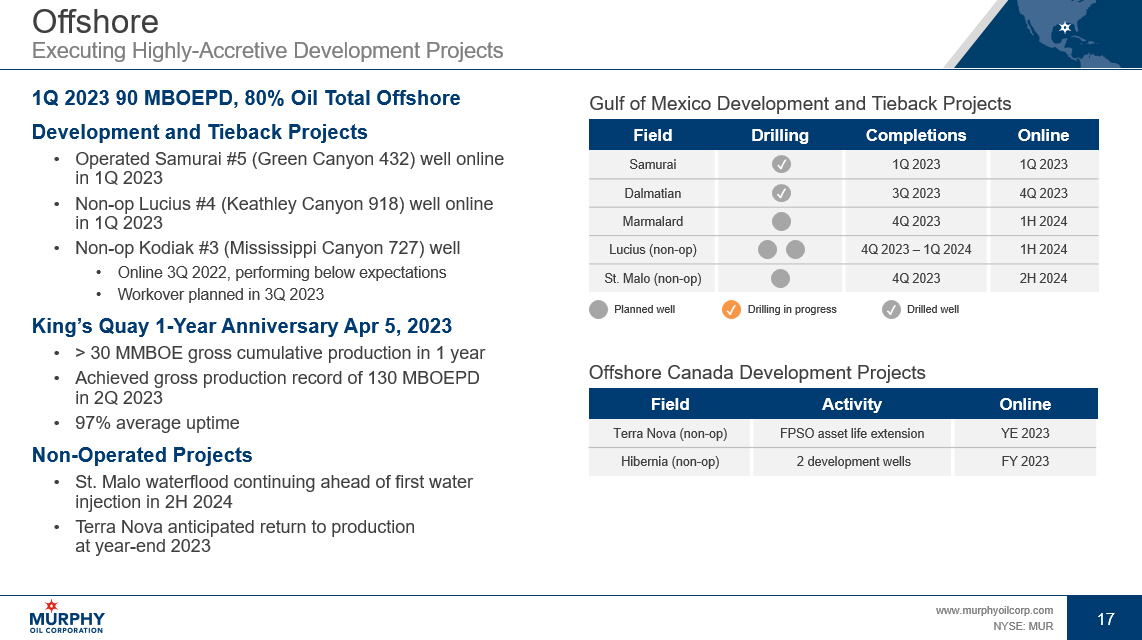Select the Marmalard field cell

click(x=653, y=221)
